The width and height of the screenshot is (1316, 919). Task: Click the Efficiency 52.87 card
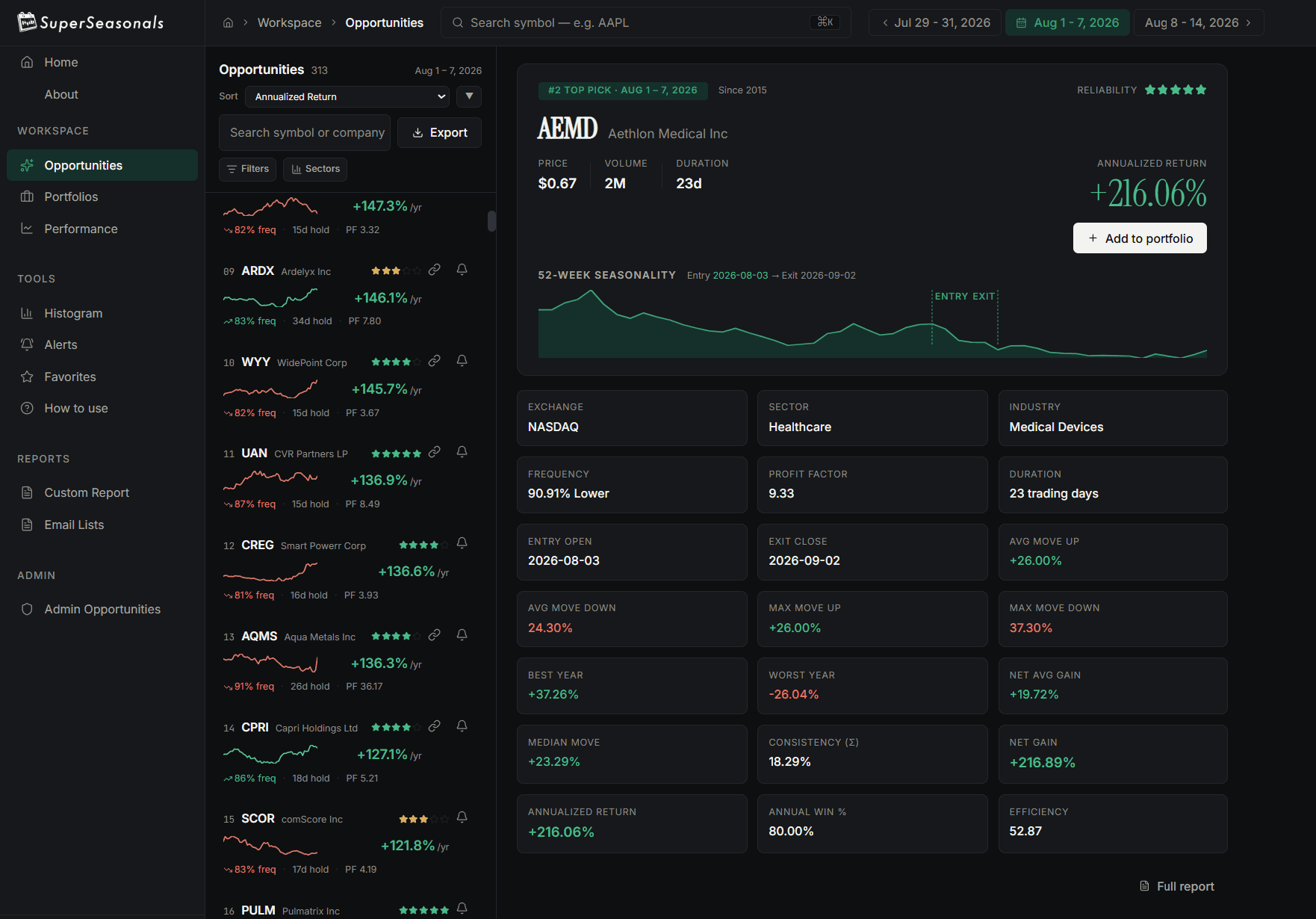pos(1113,823)
